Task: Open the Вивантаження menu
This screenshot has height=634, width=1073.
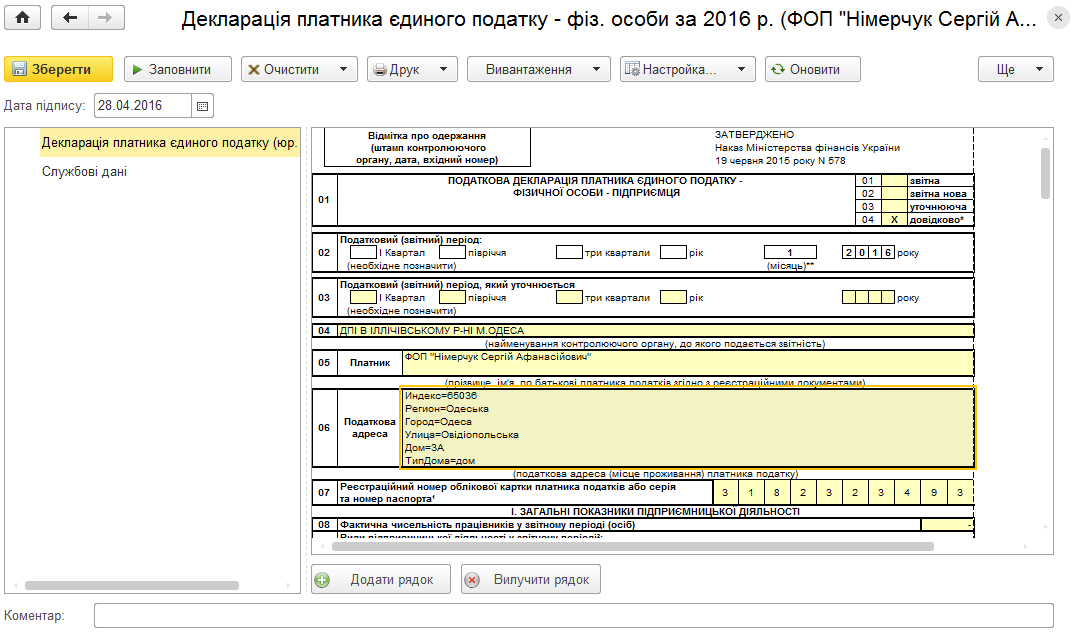Action: (539, 69)
